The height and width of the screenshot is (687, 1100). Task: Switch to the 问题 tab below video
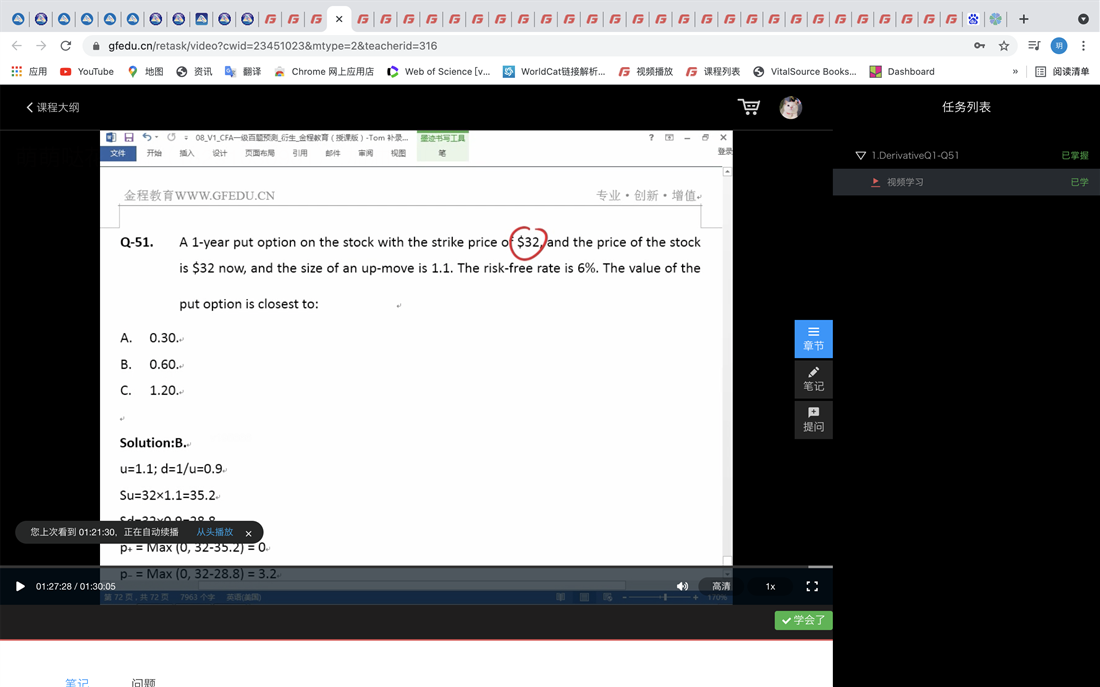143,681
